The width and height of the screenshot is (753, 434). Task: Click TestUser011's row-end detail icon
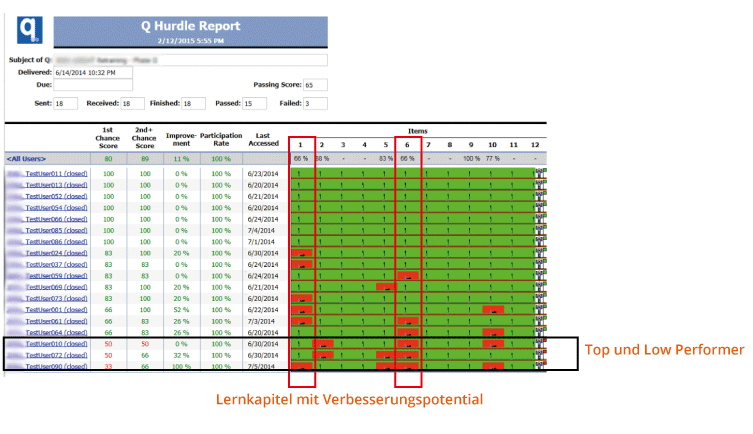coord(541,173)
